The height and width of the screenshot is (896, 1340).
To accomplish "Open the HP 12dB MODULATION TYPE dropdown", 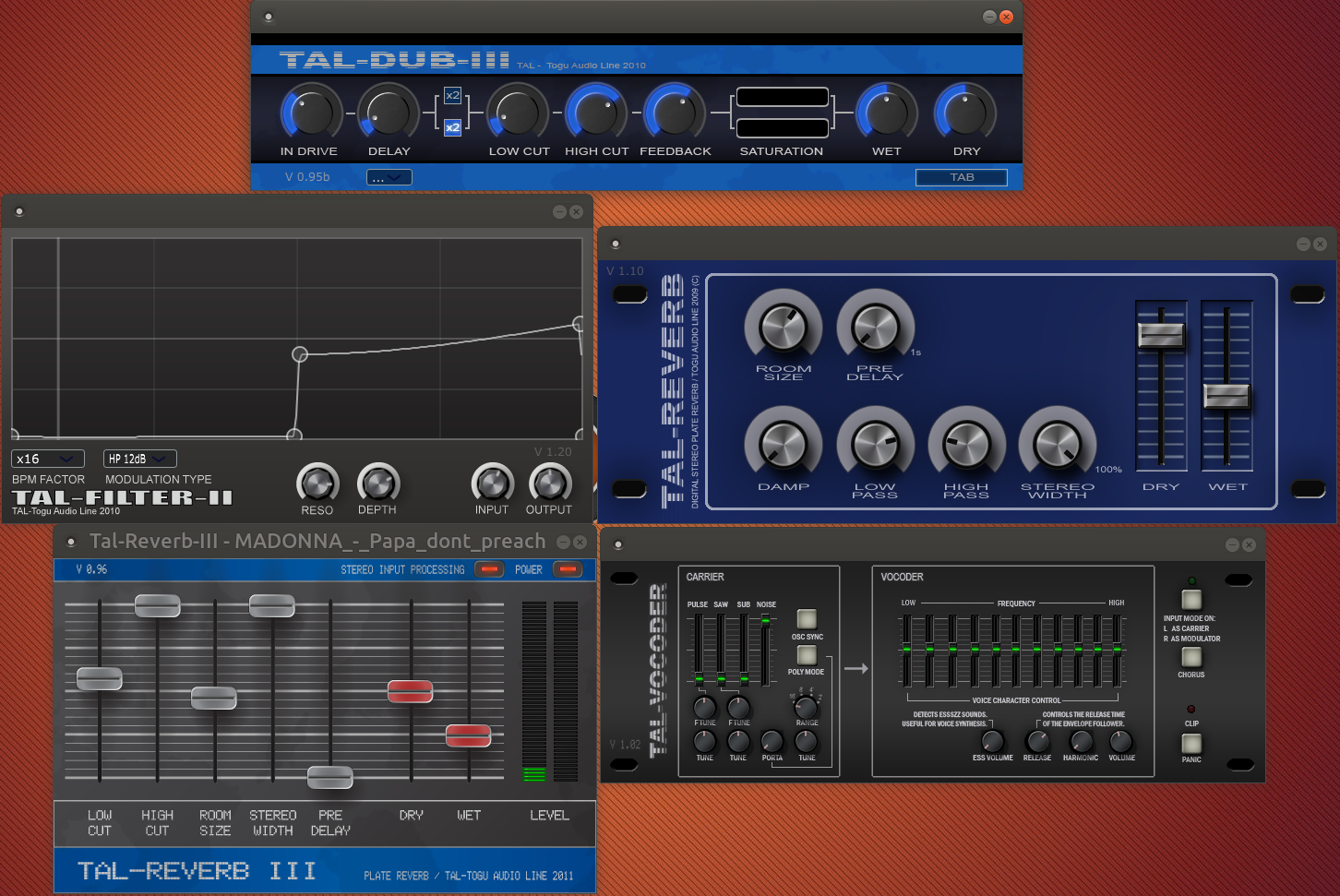I will tap(139, 459).
